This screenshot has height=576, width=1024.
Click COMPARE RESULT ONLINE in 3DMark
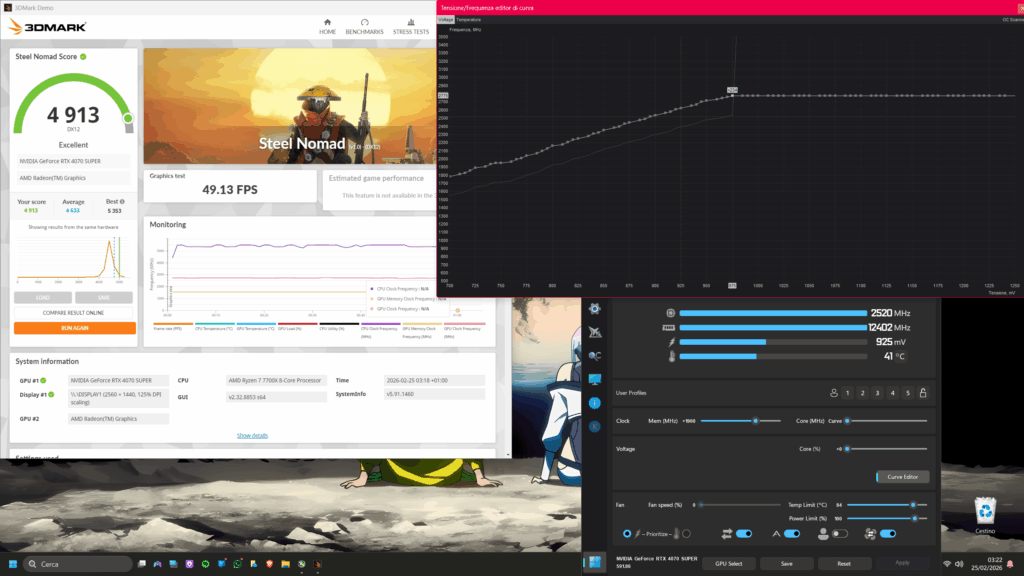pyautogui.click(x=73, y=313)
